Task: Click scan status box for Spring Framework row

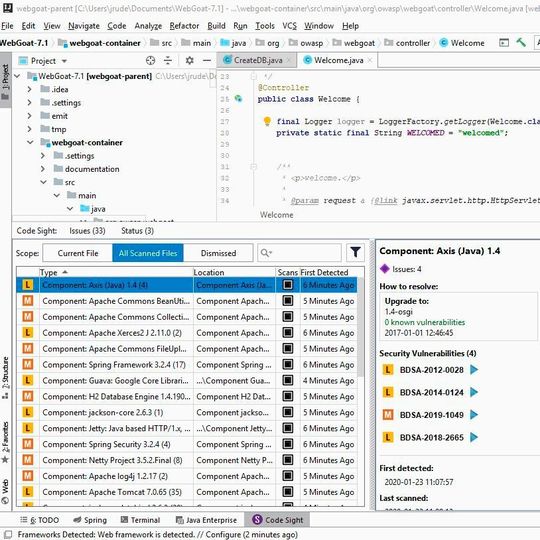Action: [288, 364]
